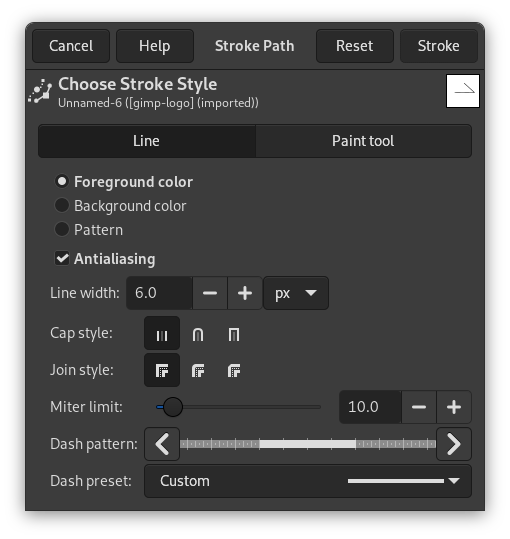Choose the miter join style icon
Screen dimensions: 510x539
coord(162,370)
